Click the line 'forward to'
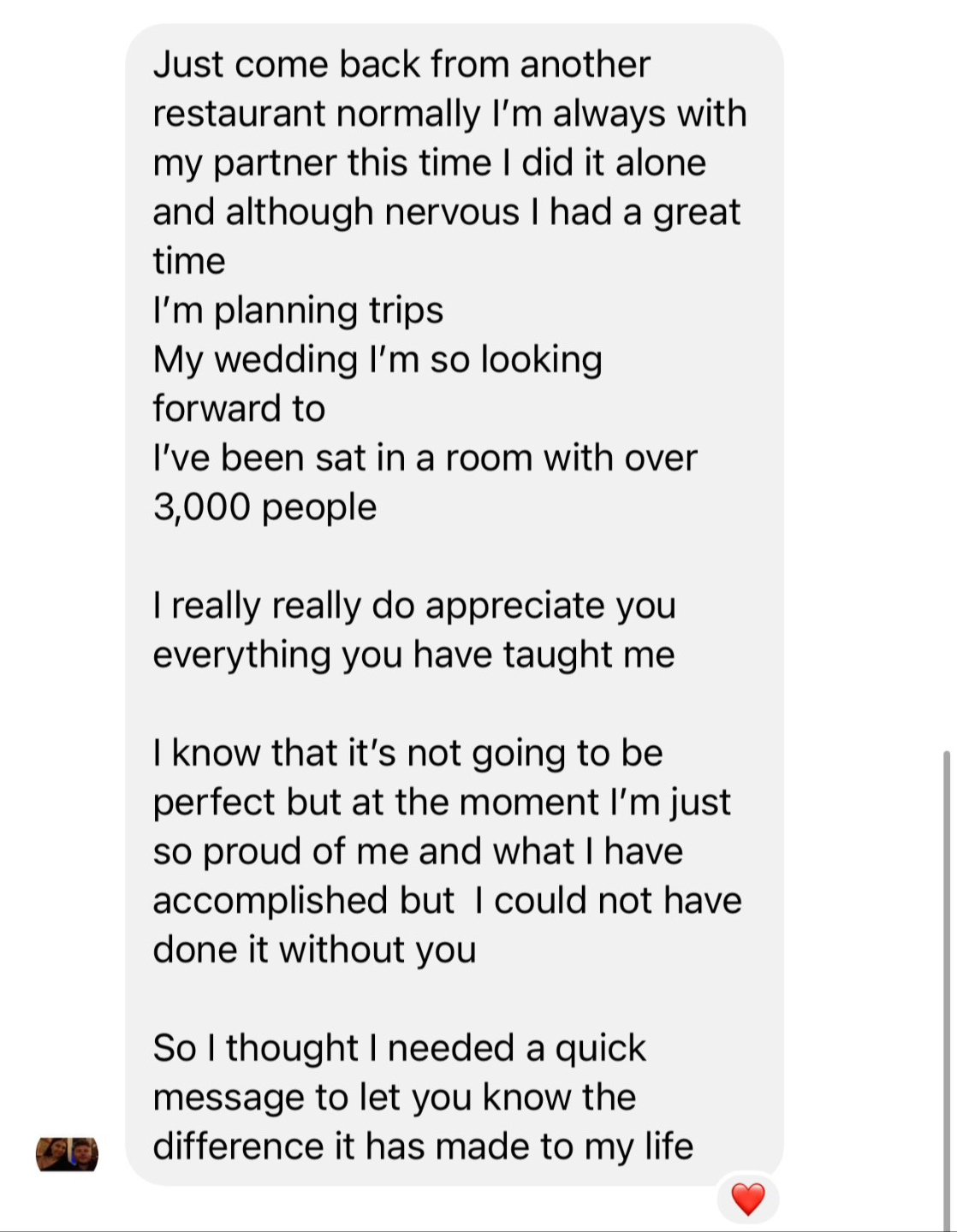Viewport: 957px width, 1232px height. click(x=239, y=409)
